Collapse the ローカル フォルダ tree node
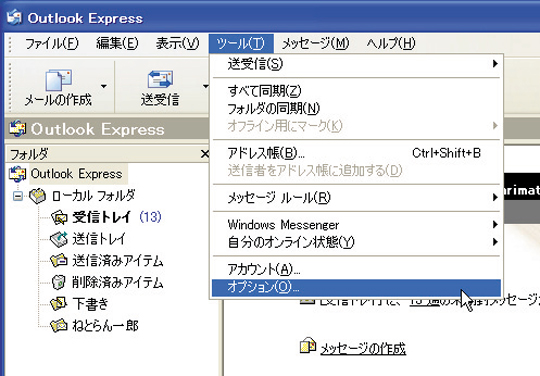The width and height of the screenshot is (540, 376). tap(18, 196)
